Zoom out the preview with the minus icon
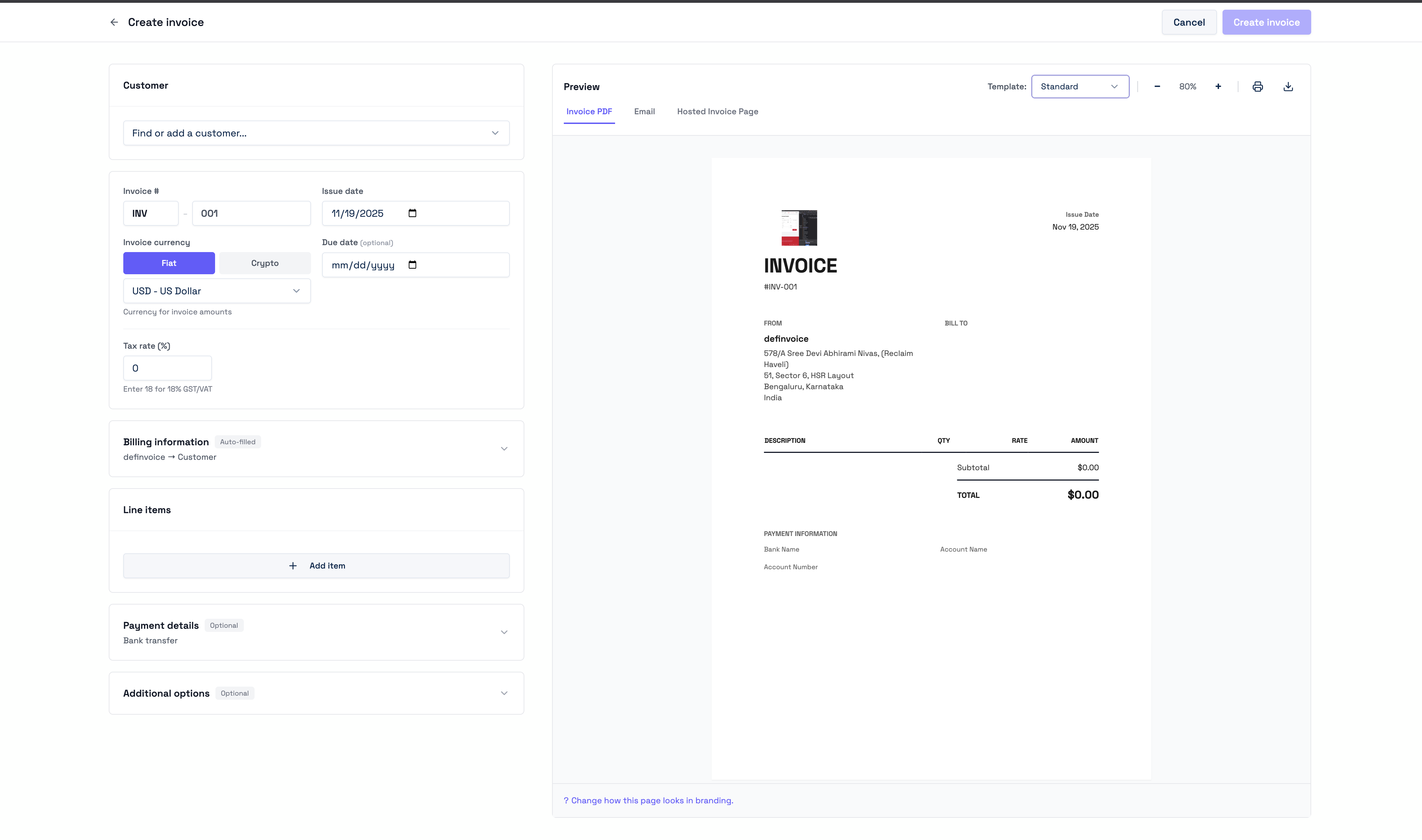The image size is (1422, 840). [x=1157, y=86]
